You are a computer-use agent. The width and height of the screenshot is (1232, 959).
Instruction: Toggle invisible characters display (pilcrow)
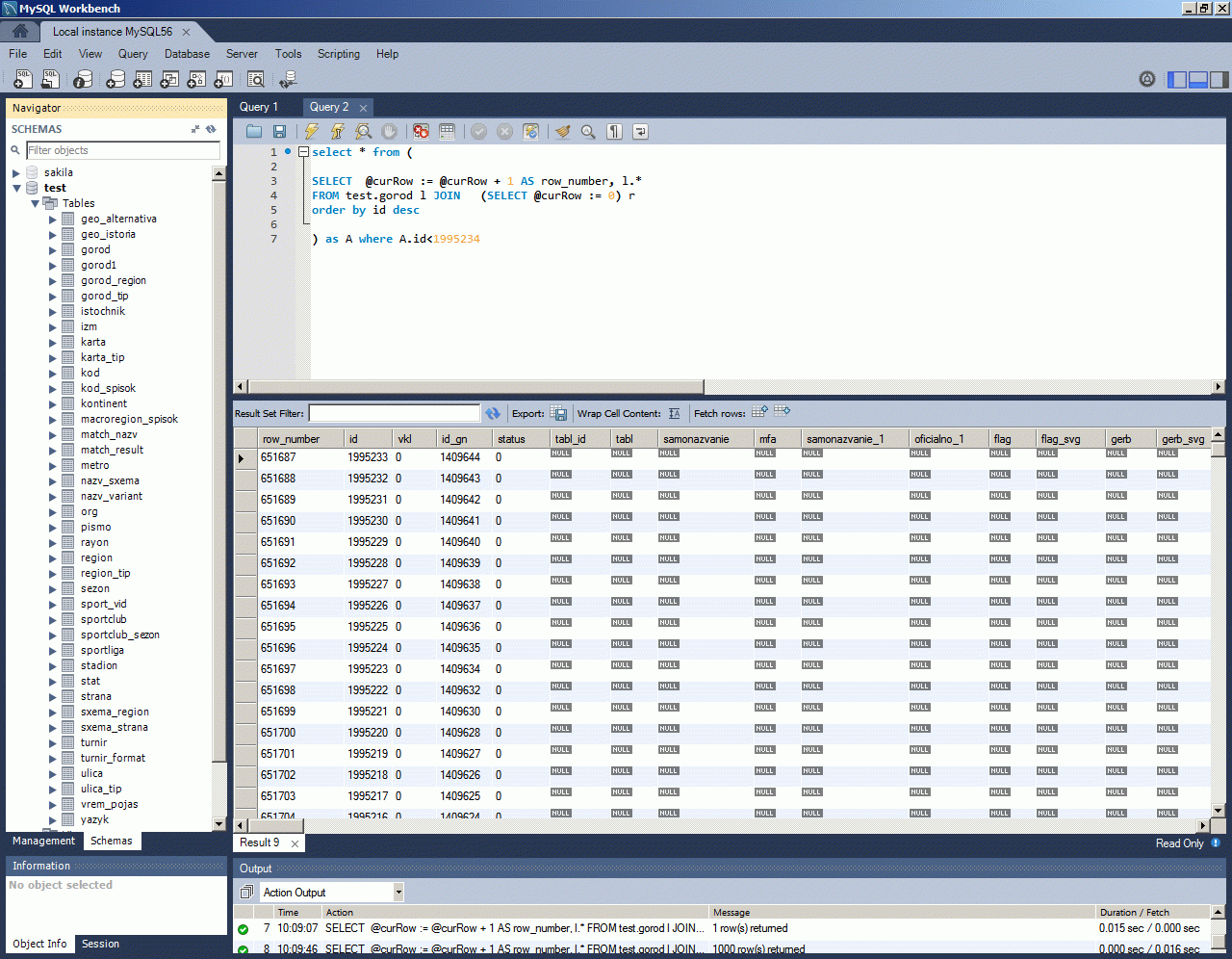pos(614,132)
